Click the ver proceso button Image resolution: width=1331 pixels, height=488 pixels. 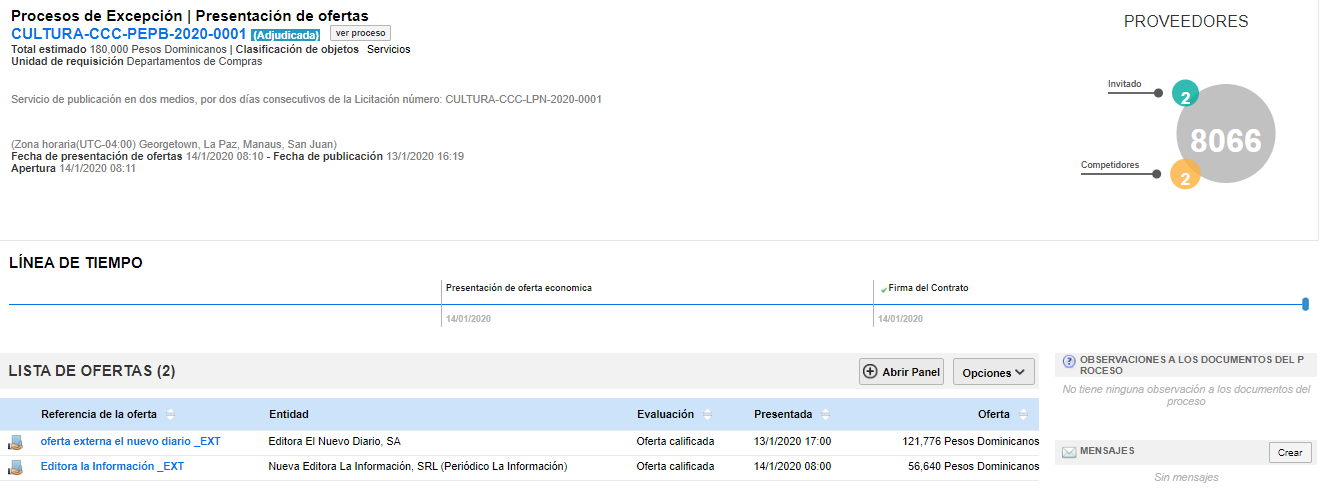360,33
